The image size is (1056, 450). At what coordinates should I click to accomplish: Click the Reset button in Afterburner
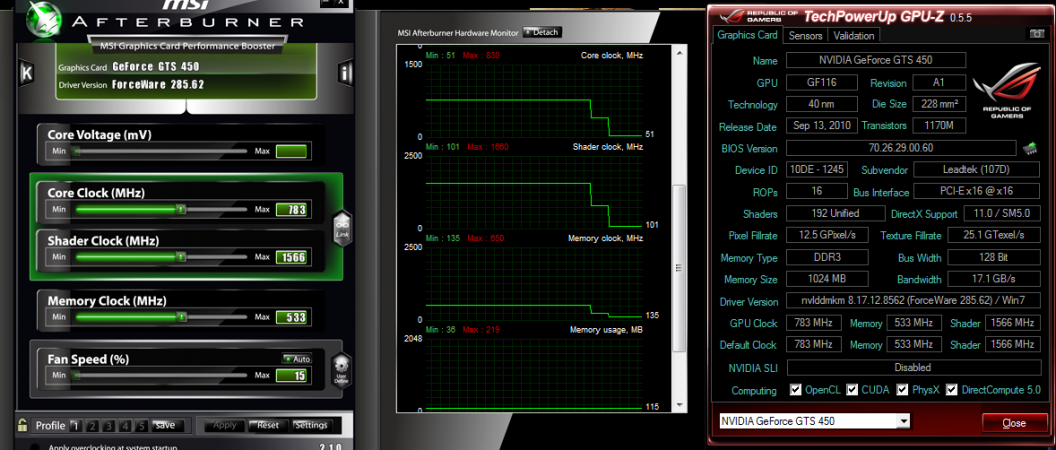[x=267, y=426]
